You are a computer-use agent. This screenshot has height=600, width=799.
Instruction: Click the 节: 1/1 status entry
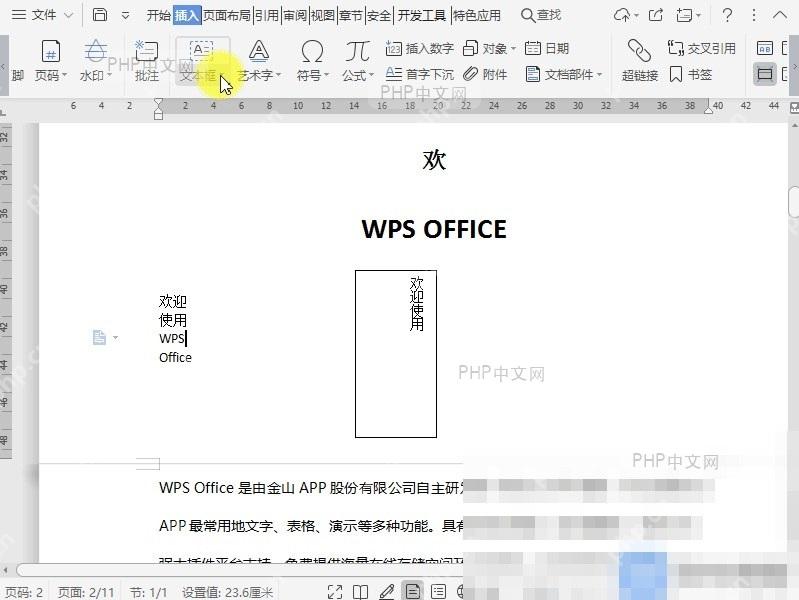148,592
